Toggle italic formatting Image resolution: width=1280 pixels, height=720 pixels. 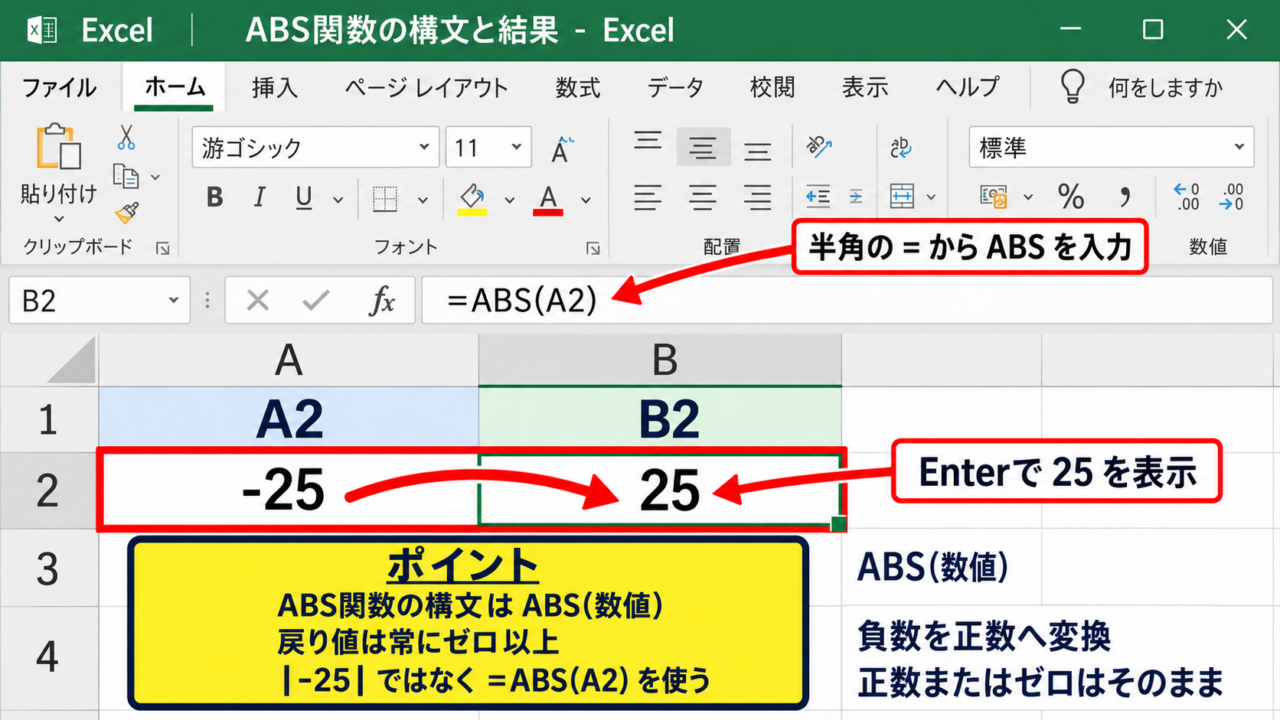[x=259, y=198]
